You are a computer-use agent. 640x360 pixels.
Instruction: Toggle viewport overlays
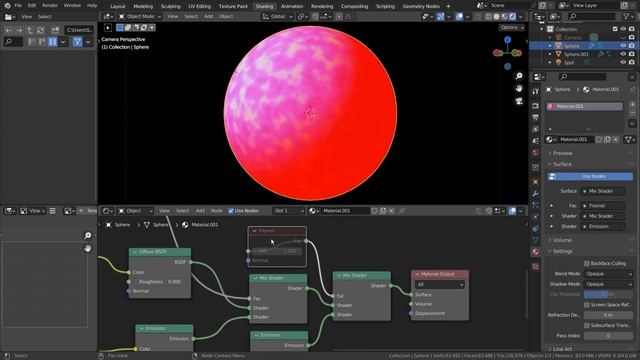pos(459,17)
